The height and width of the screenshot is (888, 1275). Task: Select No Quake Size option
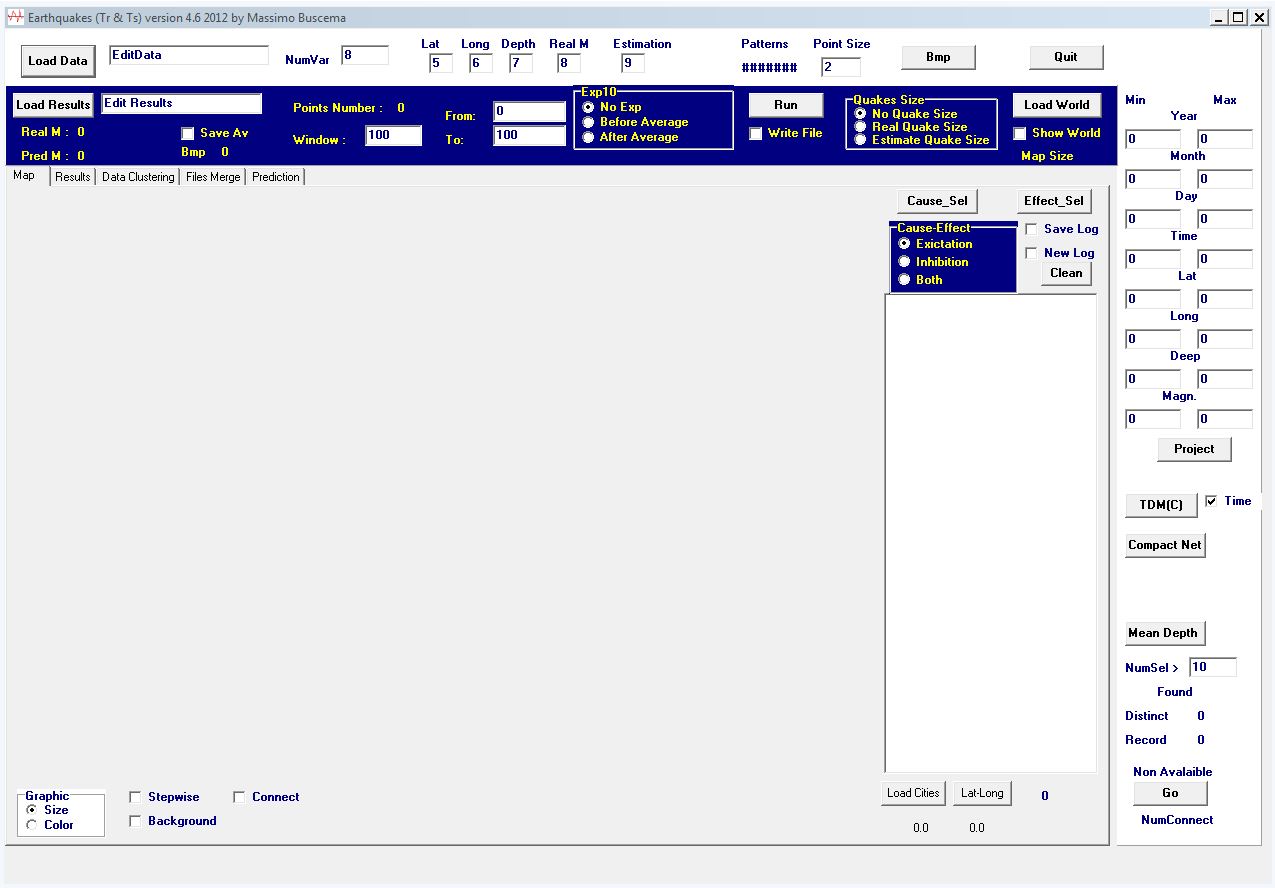coord(861,114)
